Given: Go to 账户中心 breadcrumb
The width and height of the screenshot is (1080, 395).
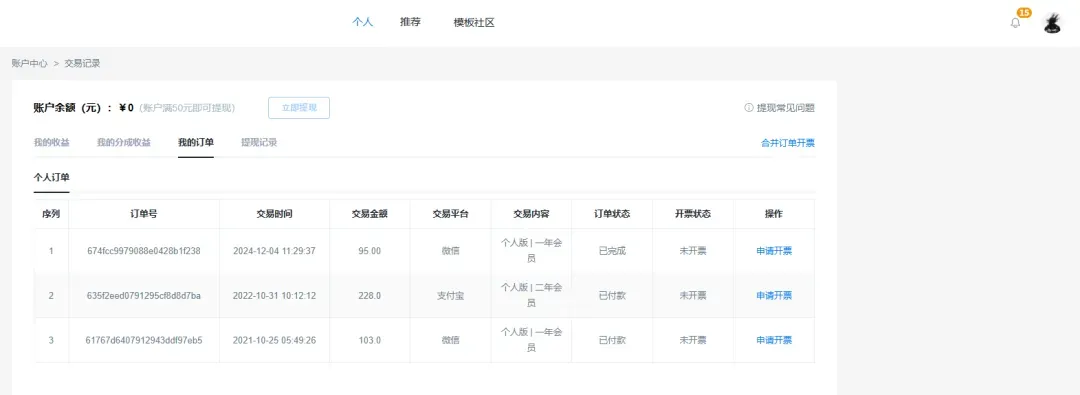Looking at the screenshot, I should pyautogui.click(x=30, y=63).
